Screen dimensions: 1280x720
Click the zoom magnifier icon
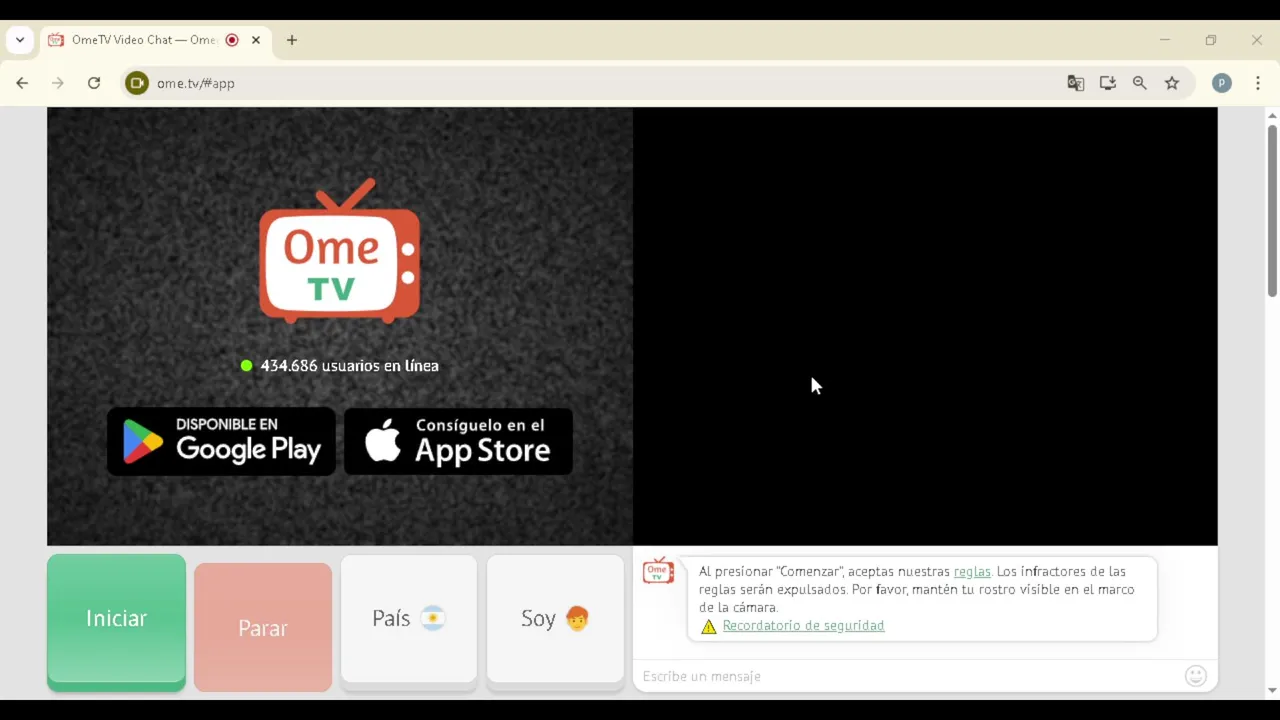(1140, 83)
